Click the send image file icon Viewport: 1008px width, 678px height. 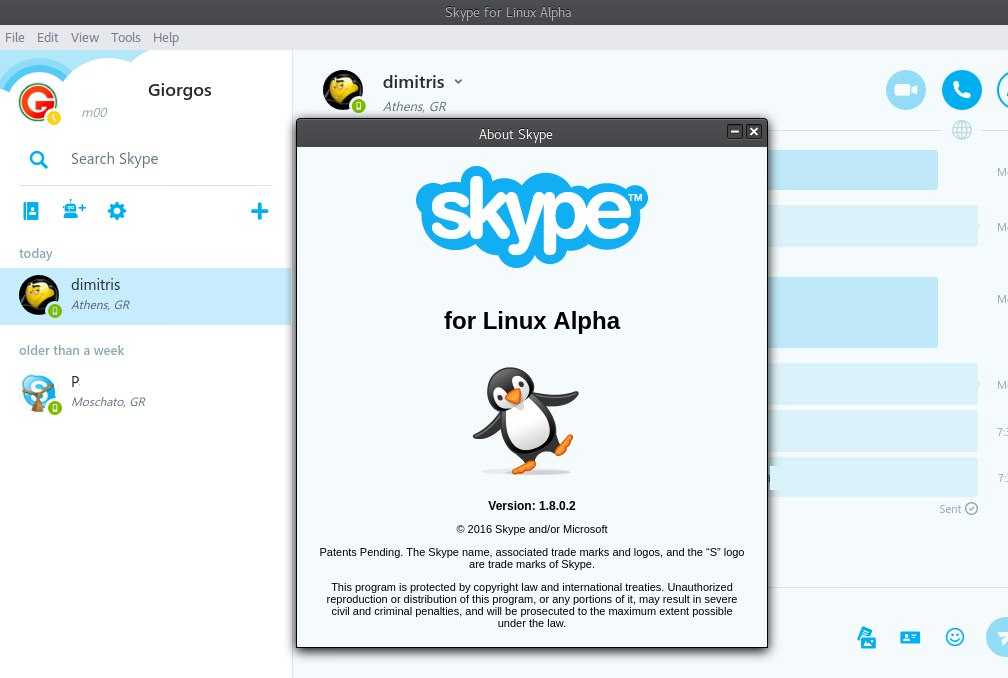867,638
